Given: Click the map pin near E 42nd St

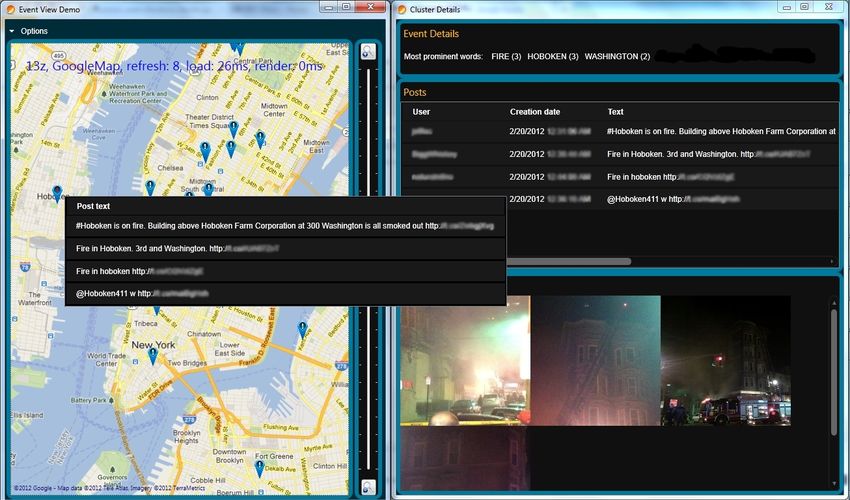Looking at the screenshot, I should [x=260, y=139].
